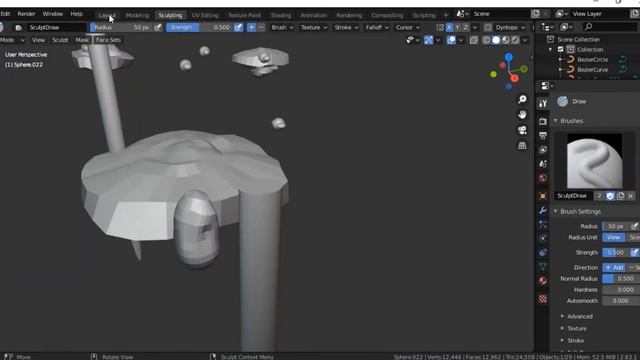Click the navigation gizmo red X axis

click(x=514, y=78)
